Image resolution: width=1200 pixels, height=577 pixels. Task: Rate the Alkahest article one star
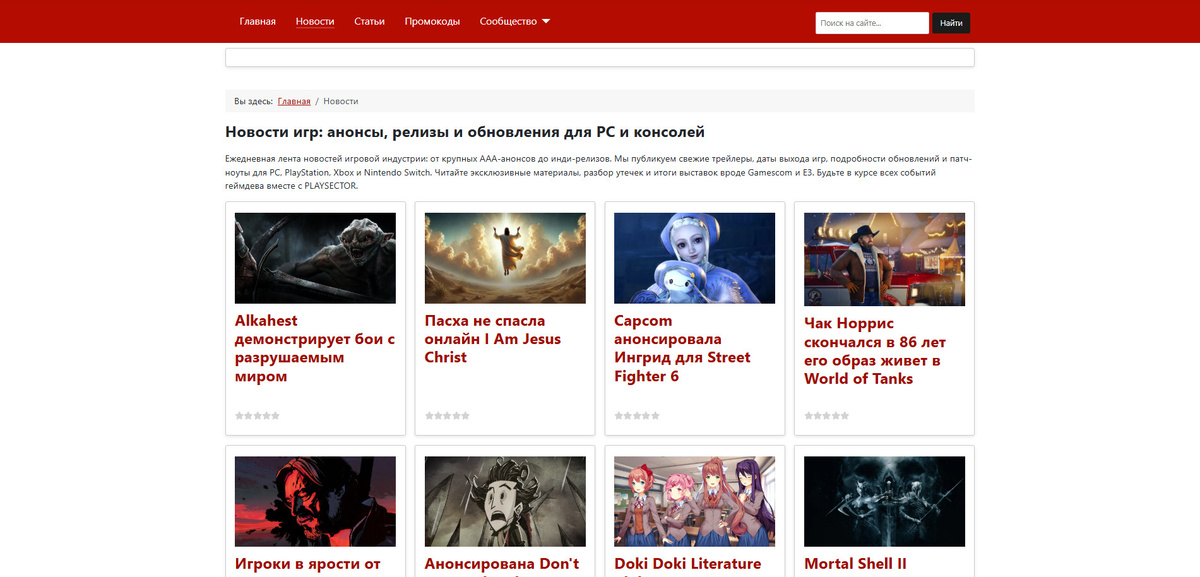coord(238,415)
